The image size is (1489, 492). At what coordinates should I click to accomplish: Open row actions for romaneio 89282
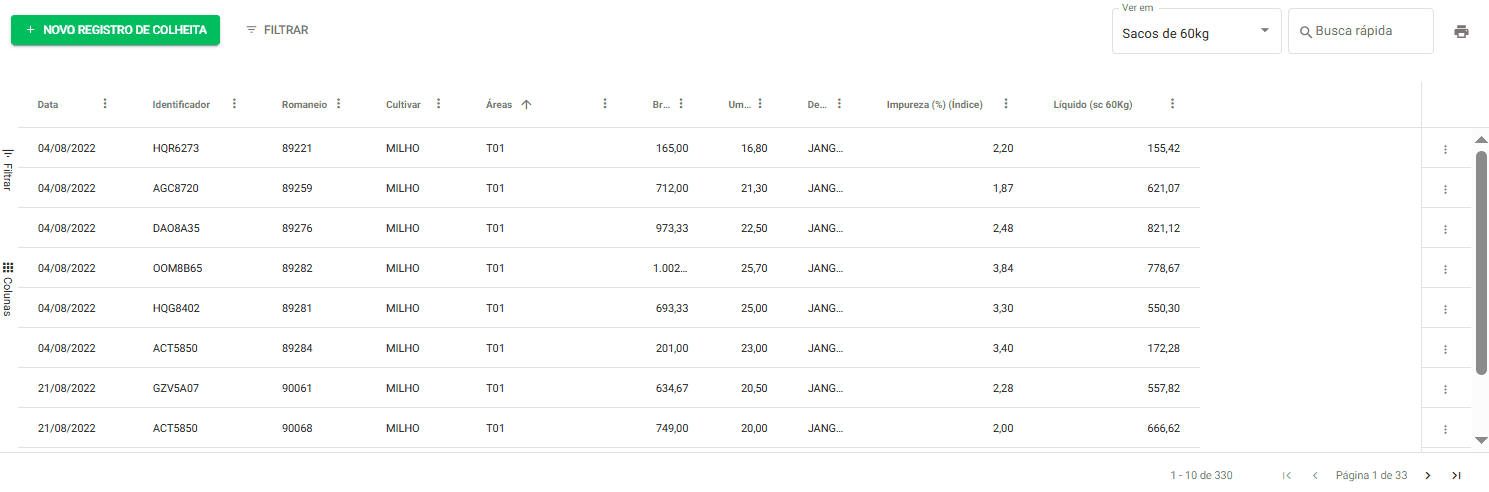click(1445, 269)
